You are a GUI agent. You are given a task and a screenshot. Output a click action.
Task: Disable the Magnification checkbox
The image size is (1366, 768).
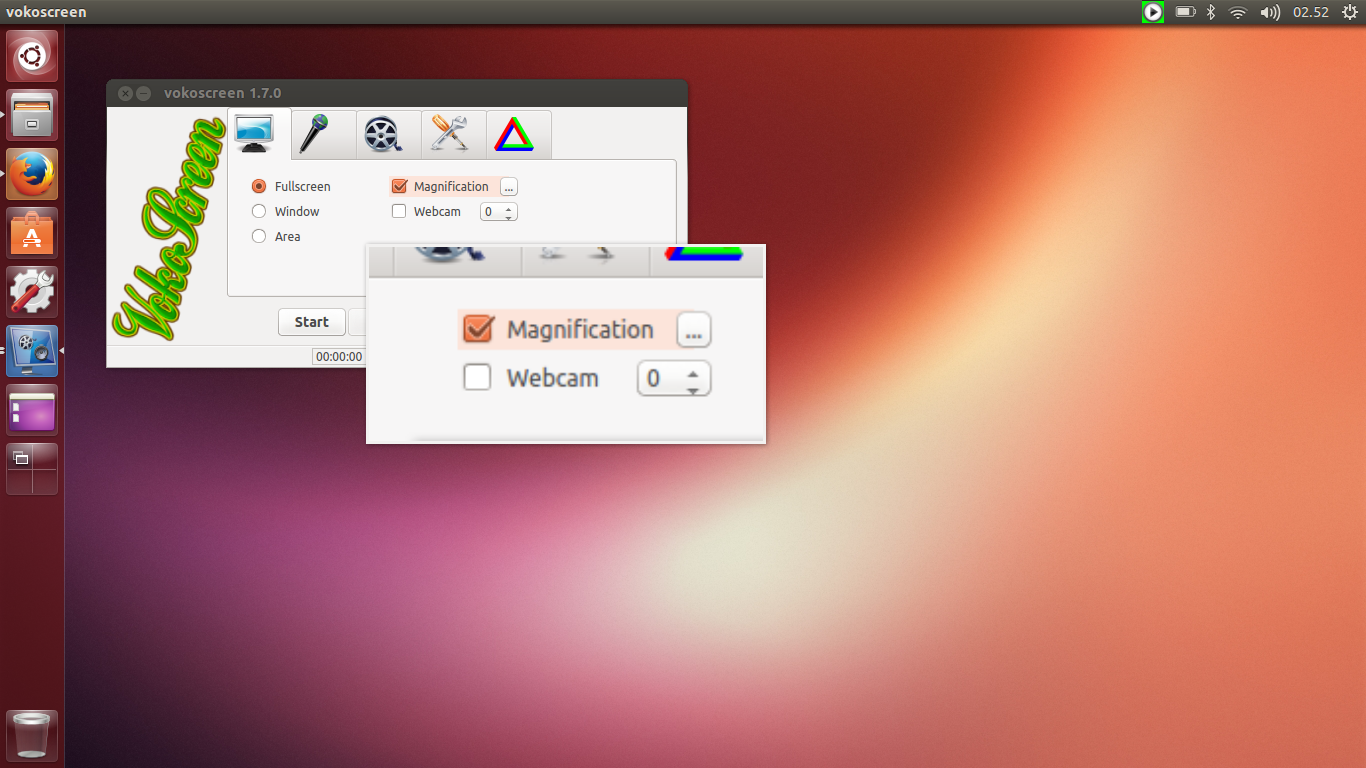click(400, 186)
